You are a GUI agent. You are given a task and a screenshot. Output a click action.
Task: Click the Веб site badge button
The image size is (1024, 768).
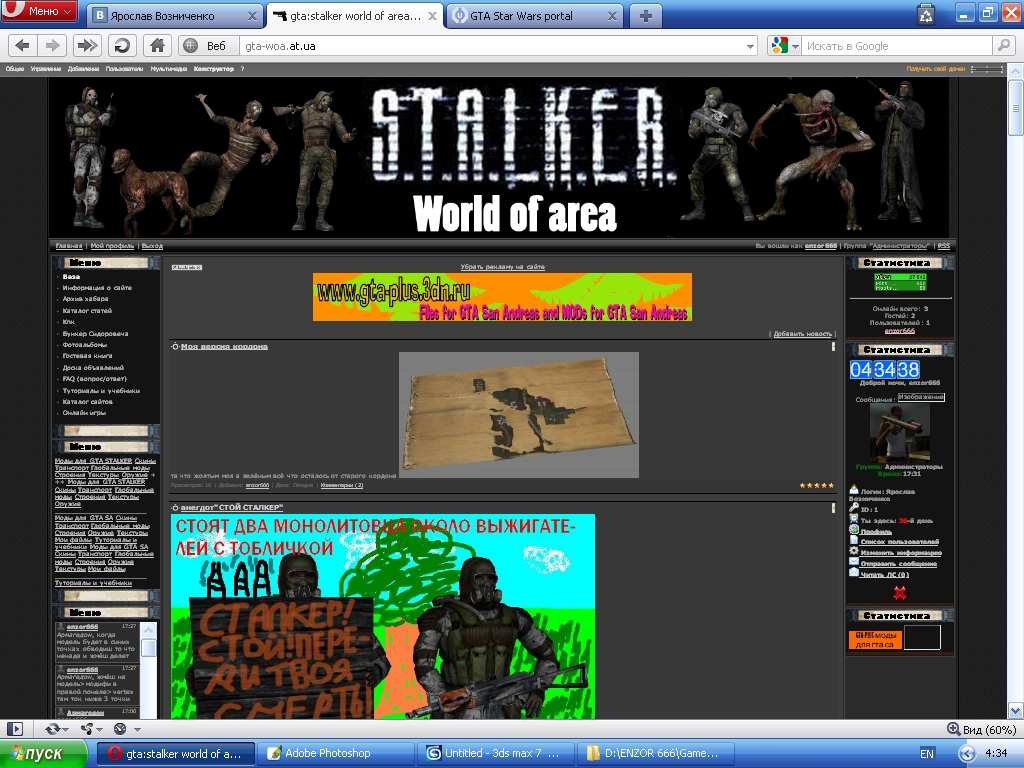click(206, 46)
